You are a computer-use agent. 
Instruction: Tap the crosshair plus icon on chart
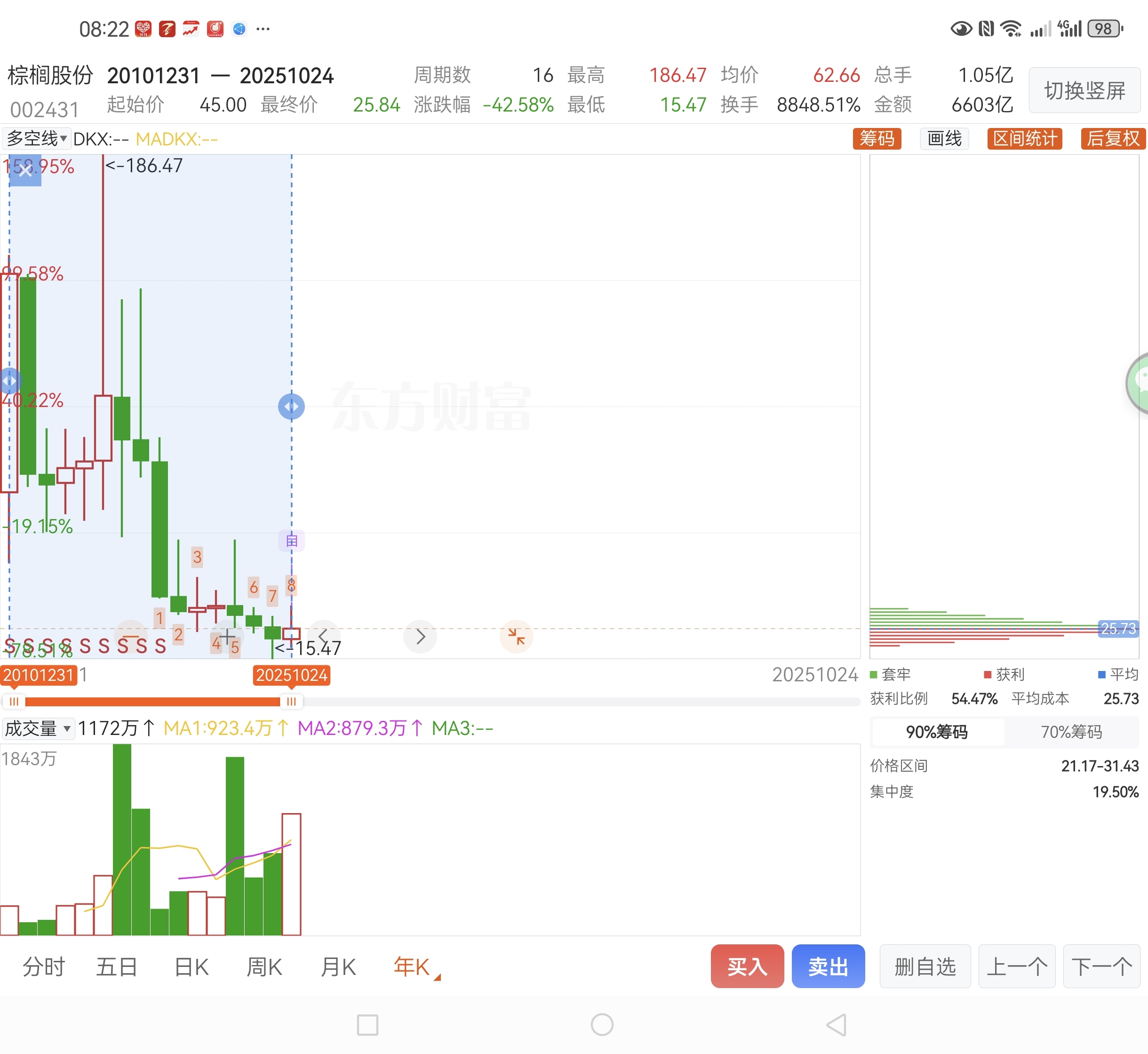tap(227, 636)
